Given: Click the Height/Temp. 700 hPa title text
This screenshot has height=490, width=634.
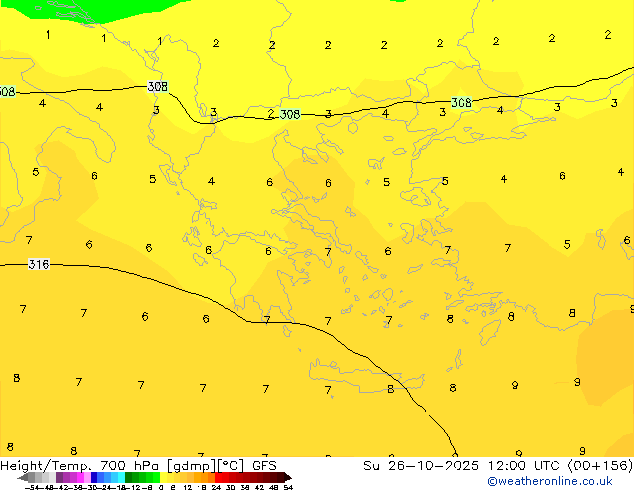Looking at the screenshot, I should click(x=80, y=466).
